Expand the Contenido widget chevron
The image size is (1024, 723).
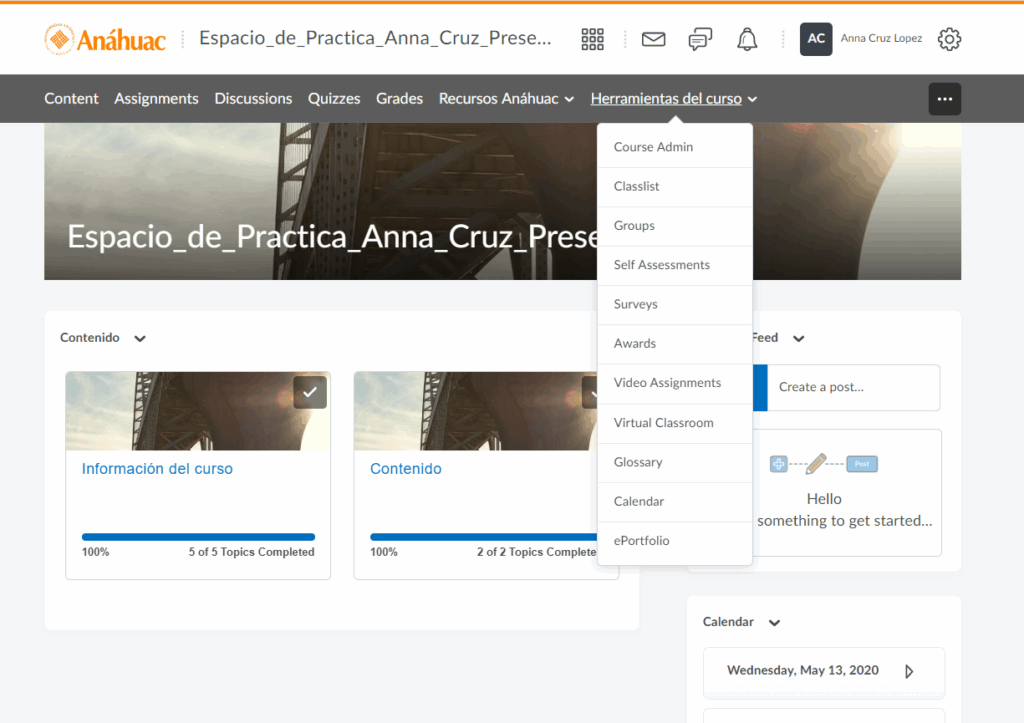point(140,339)
